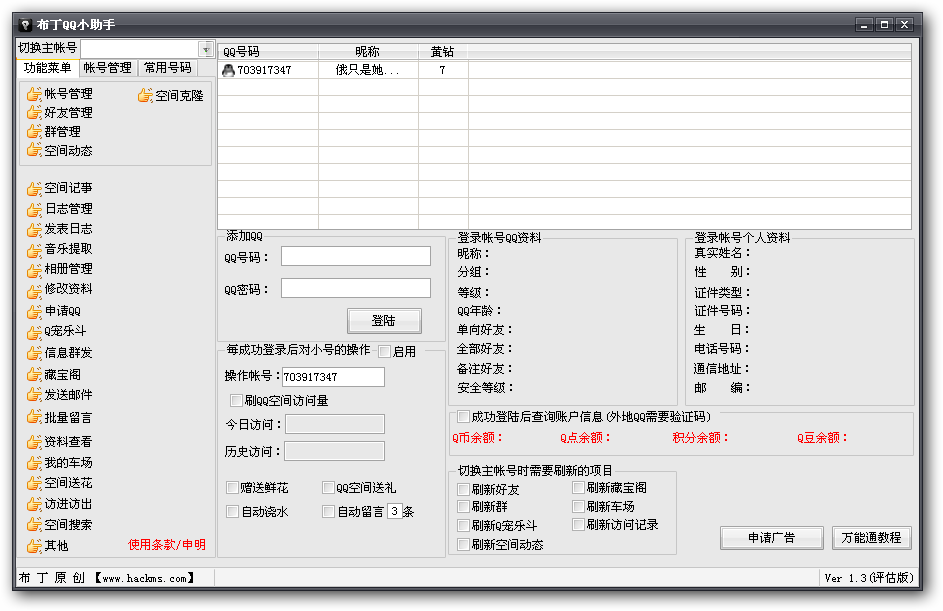Click 信息群发 hand icon
This screenshot has width=943, height=611.
coord(34,353)
